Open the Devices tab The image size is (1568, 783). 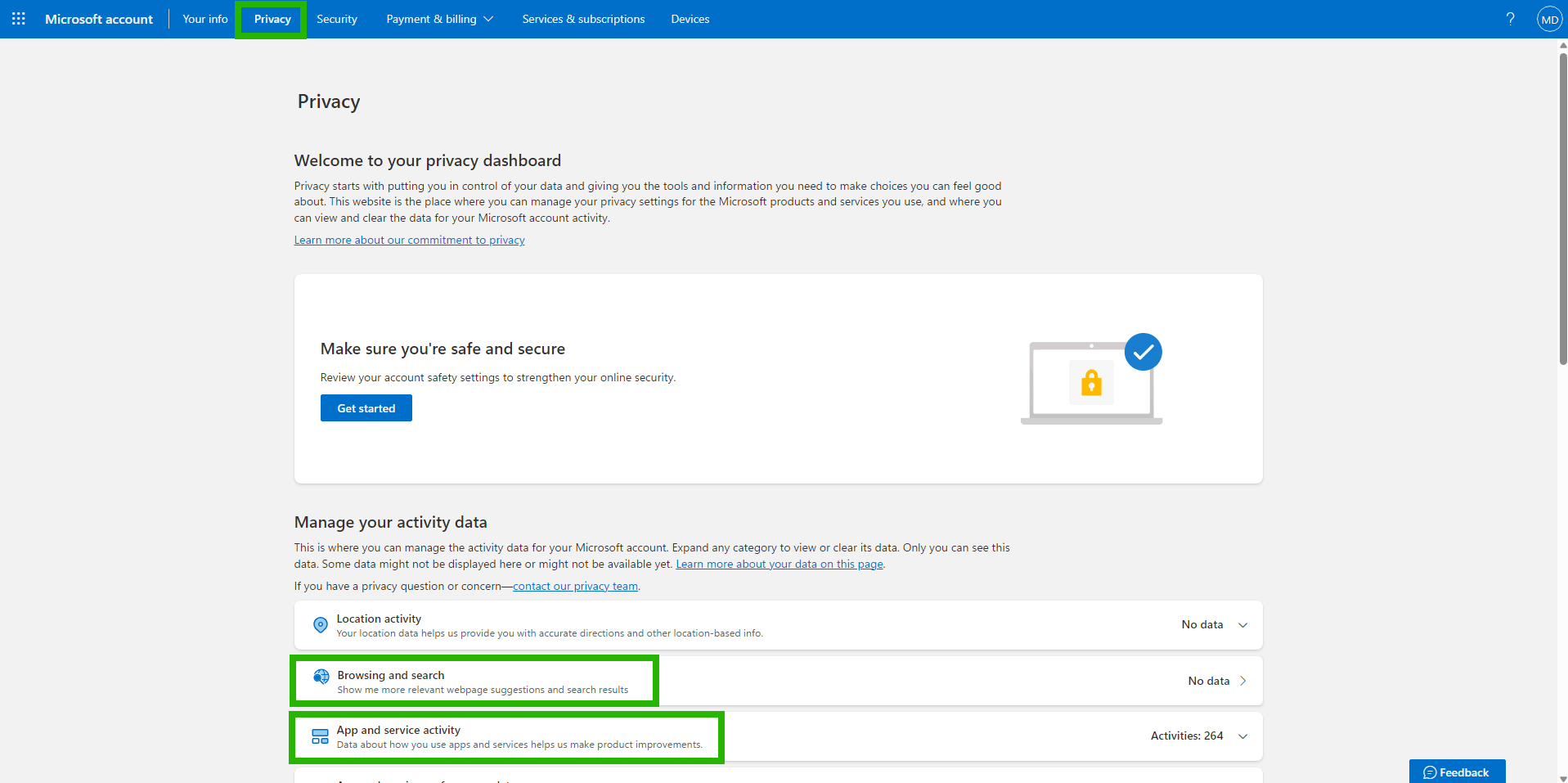coord(690,19)
